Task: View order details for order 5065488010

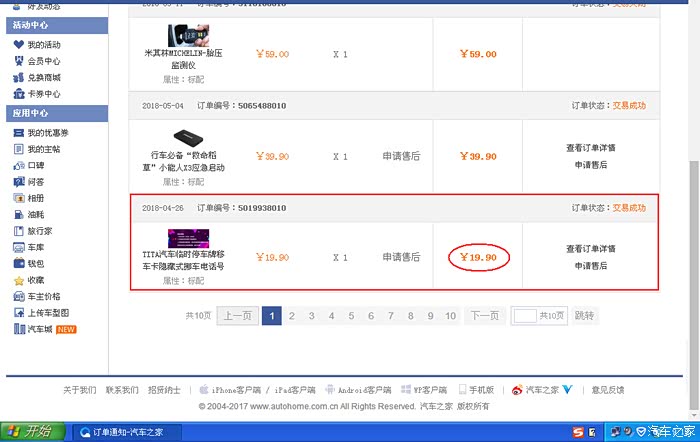Action: pyautogui.click(x=591, y=148)
